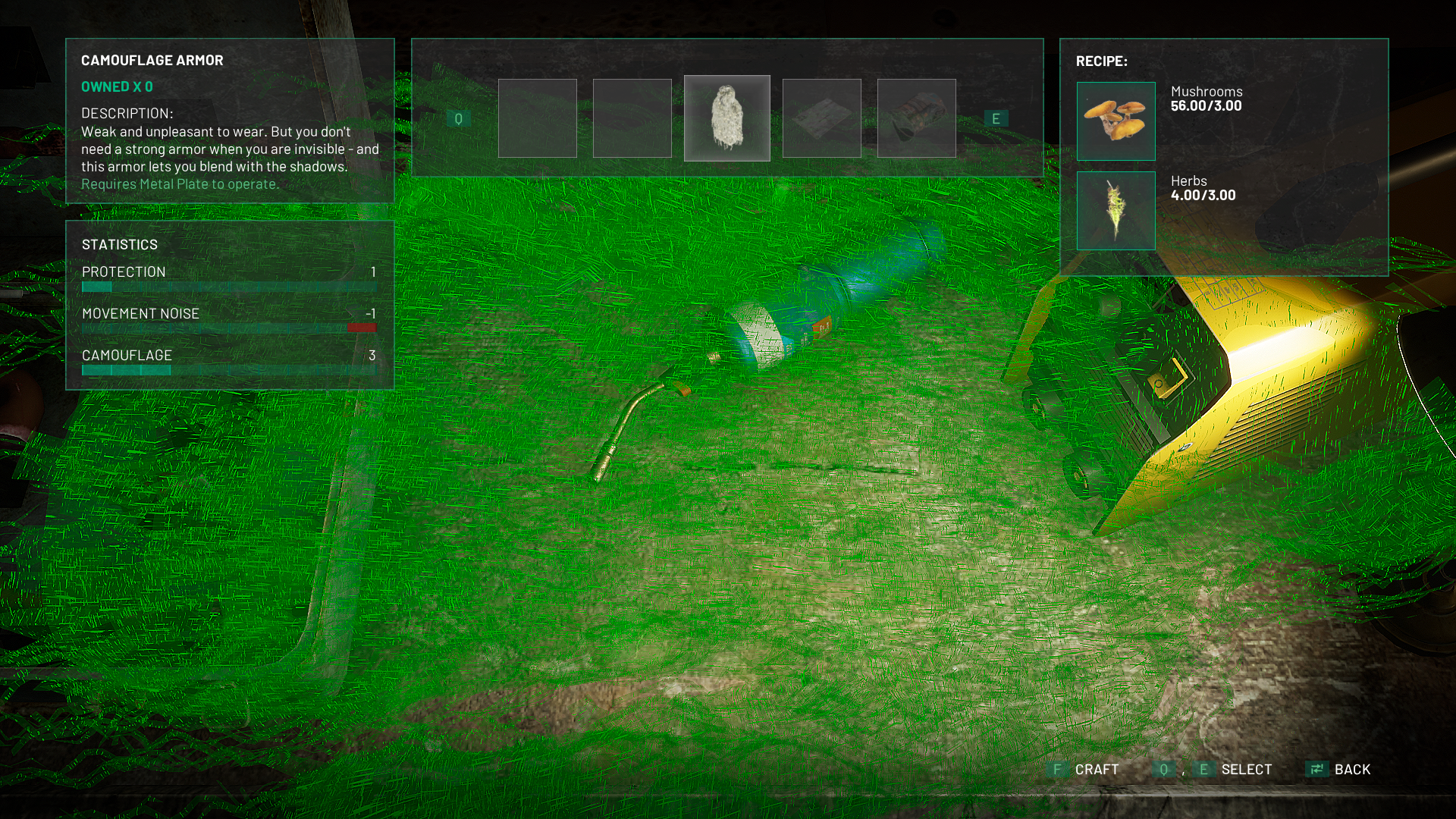Click the 'Herbs' ingredient name
The width and height of the screenshot is (1456, 819).
(x=1188, y=181)
